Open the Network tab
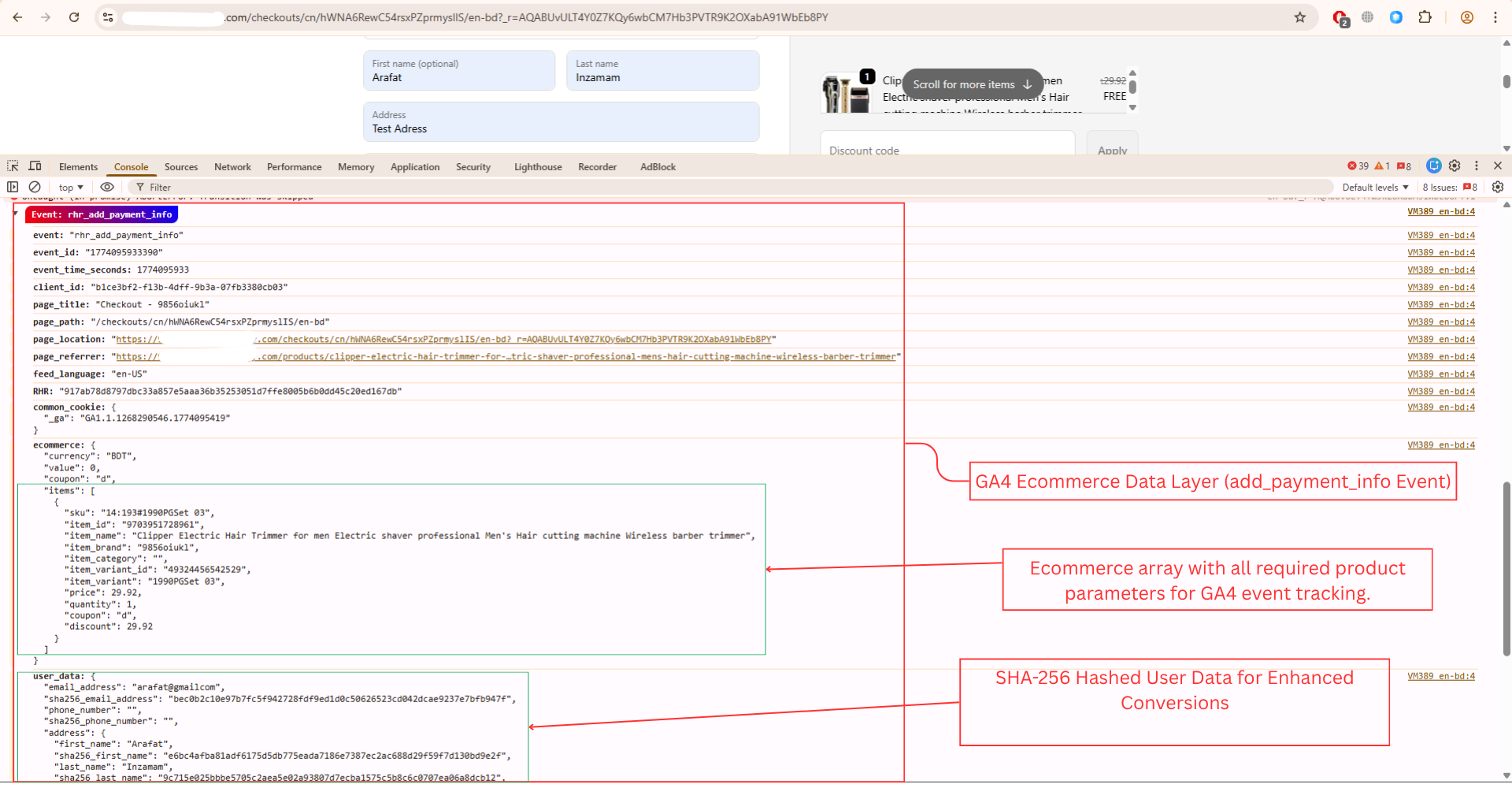1512x788 pixels. tap(232, 166)
